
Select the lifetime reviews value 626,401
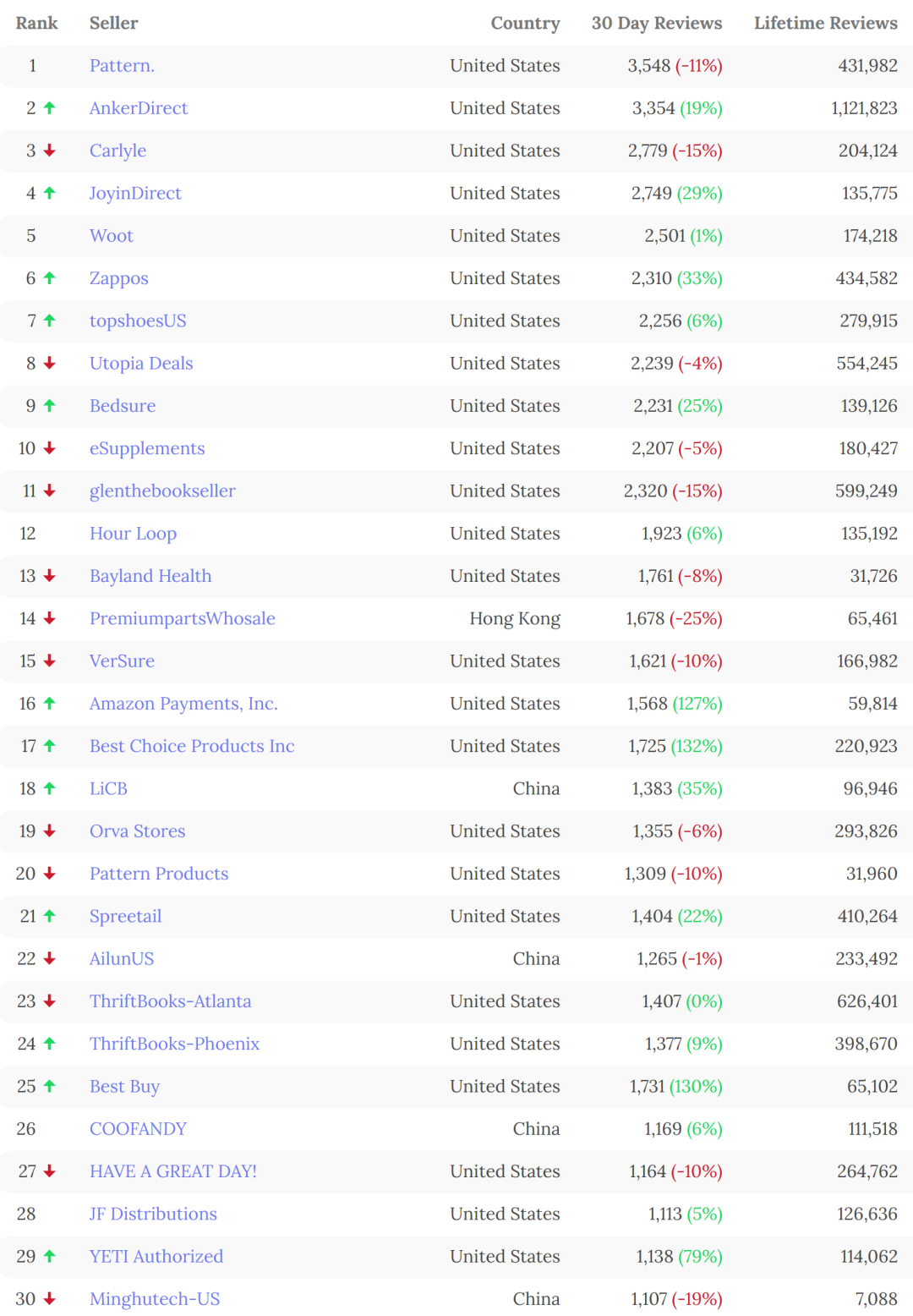pos(867,1001)
